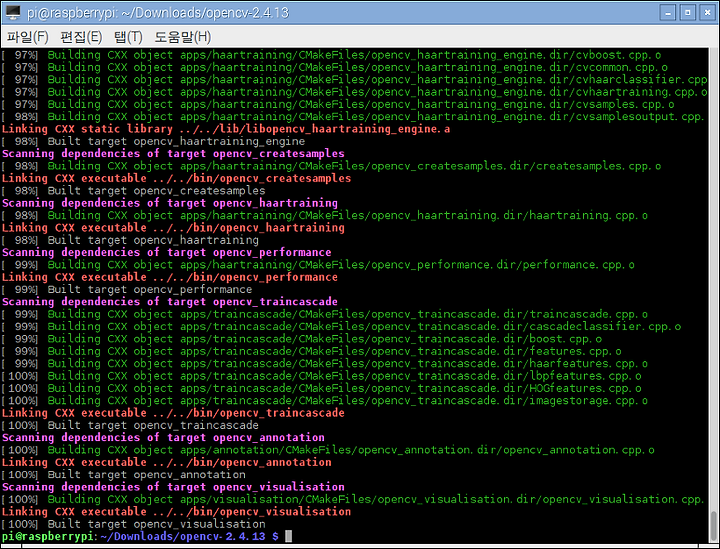Screen dimensions: 720x549
Task: Click 'Linking CXX executable ../../bin/opencv_createsamples'
Action: (176, 179)
